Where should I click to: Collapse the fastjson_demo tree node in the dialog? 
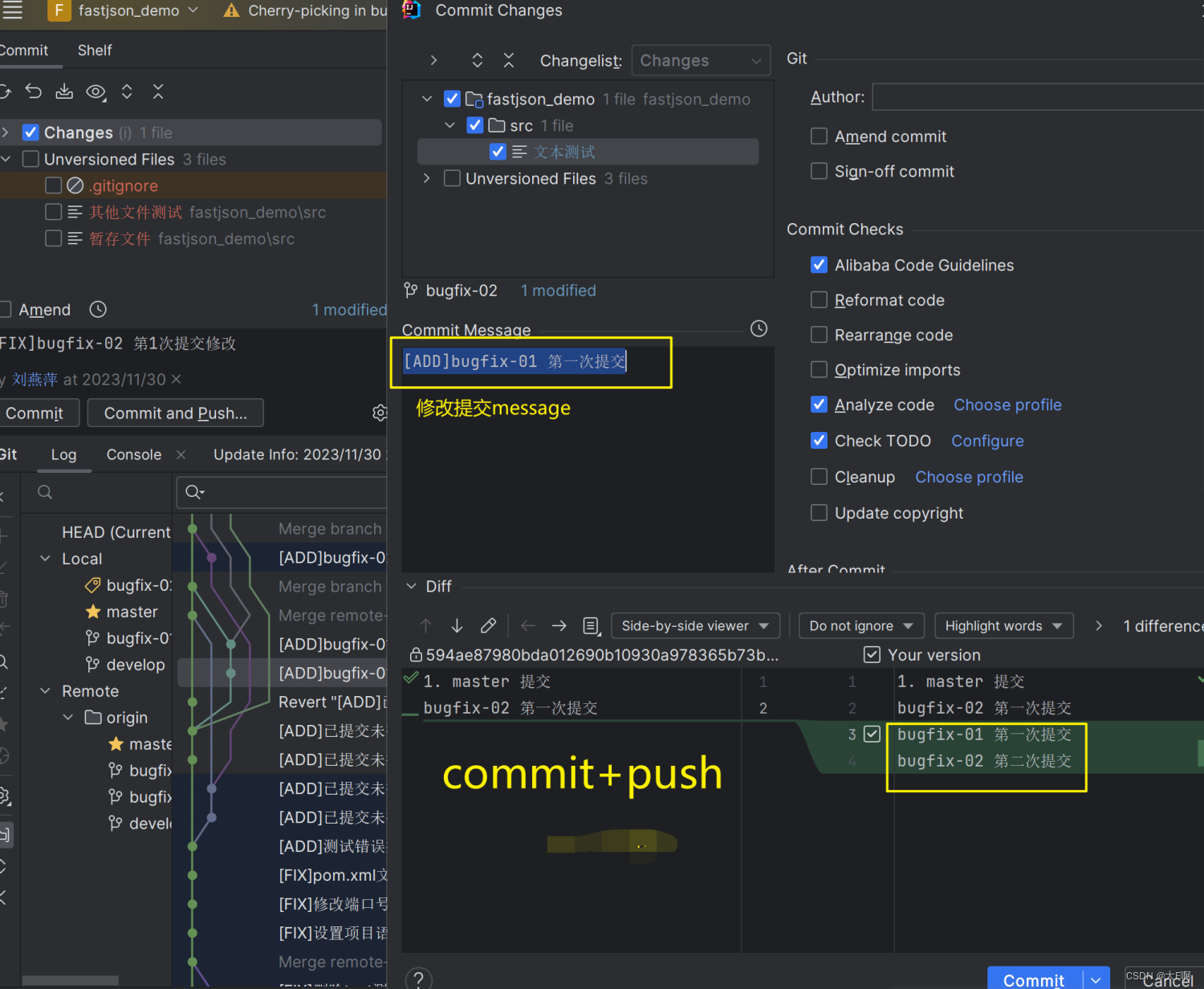(427, 99)
